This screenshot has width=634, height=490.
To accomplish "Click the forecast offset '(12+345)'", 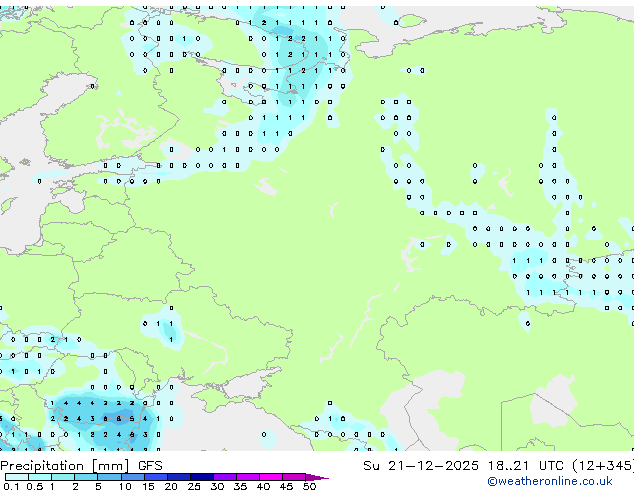I will (603, 466).
